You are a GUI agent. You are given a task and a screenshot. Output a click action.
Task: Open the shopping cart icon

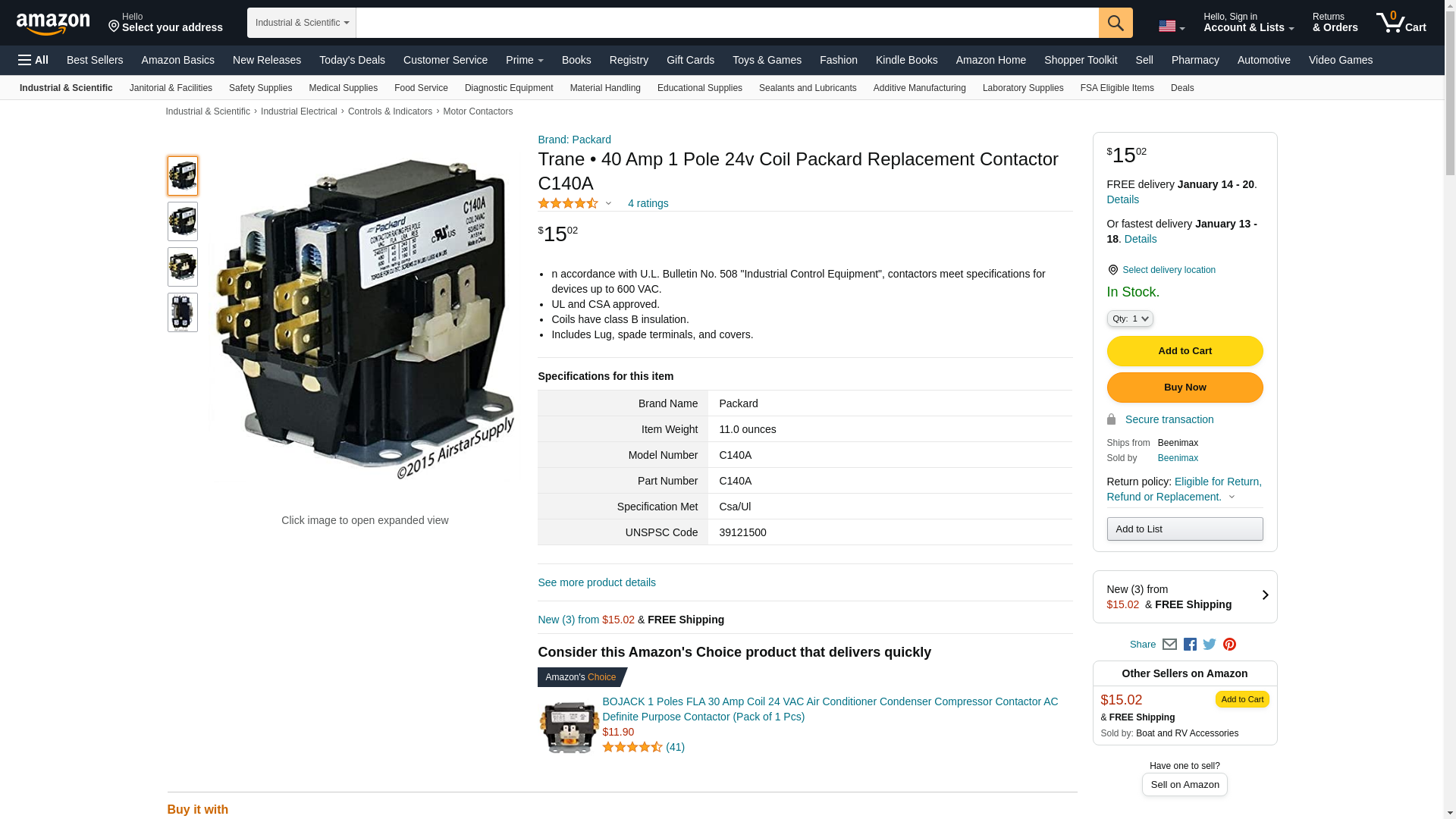pyautogui.click(x=1401, y=22)
